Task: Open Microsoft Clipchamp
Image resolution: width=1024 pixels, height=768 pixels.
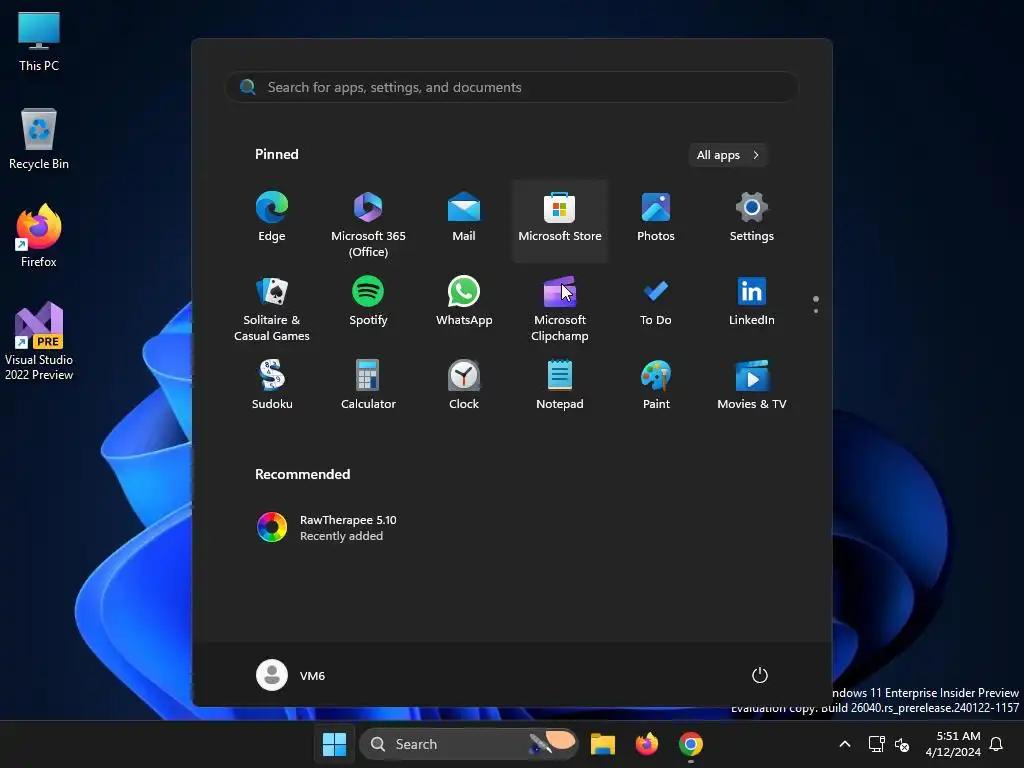Action: (560, 307)
